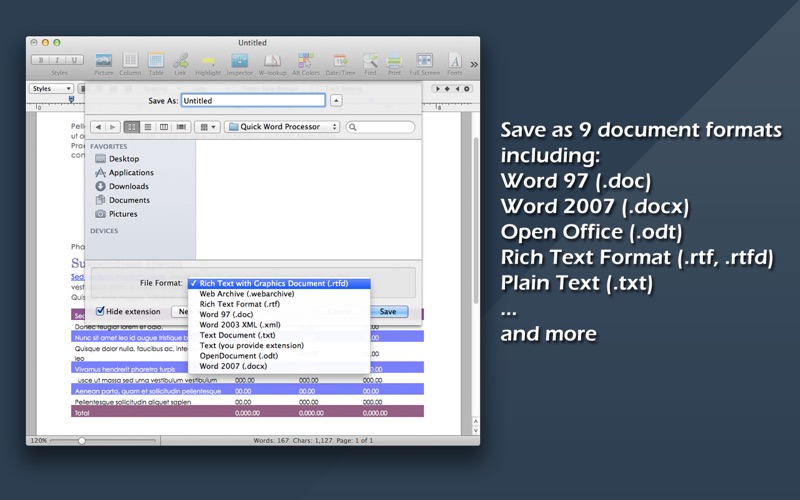Go forward in the file browser
Viewport: 800px width, 500px height.
113,127
